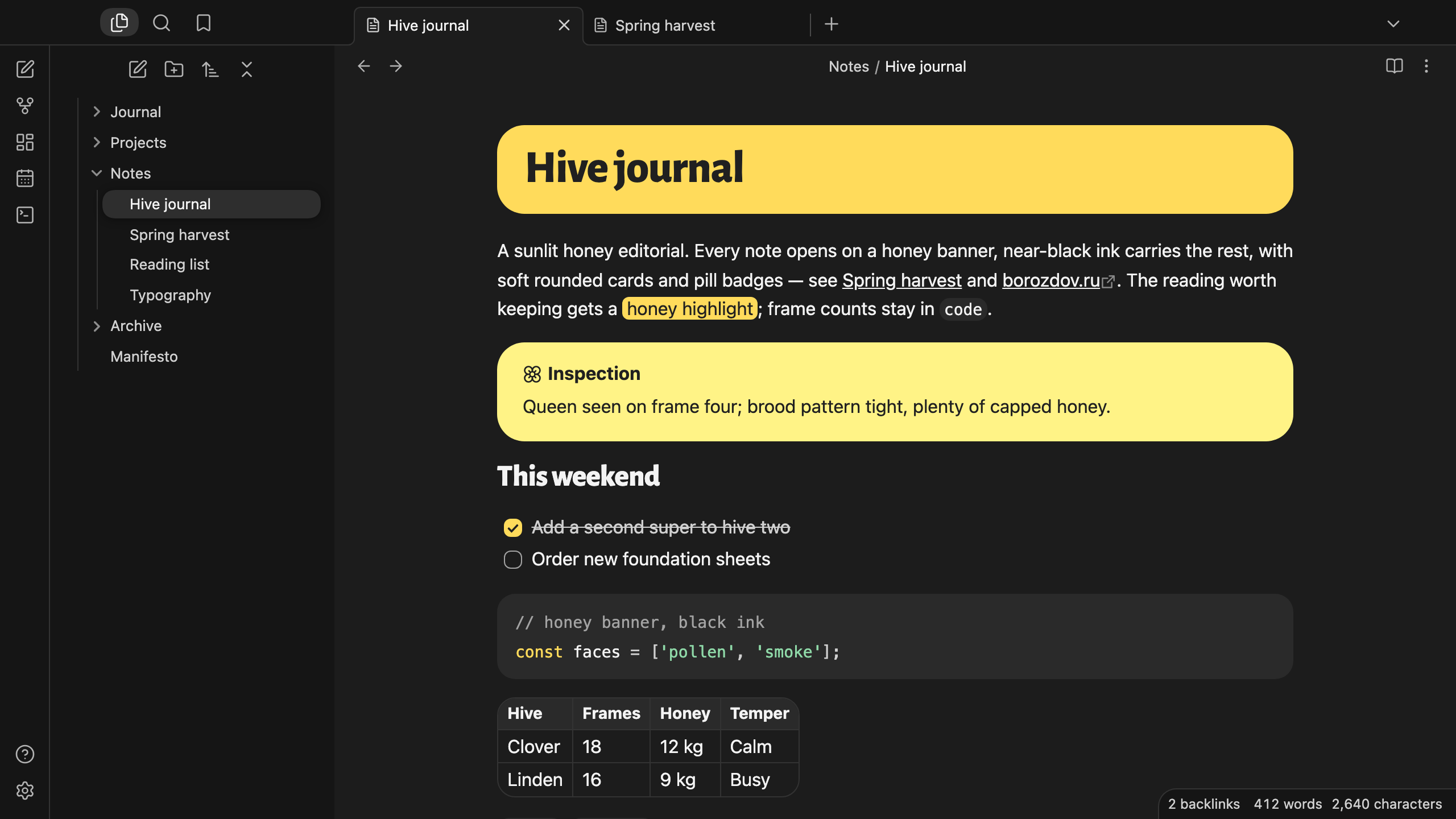Follow the Spring harvest internal link
Image resolution: width=1456 pixels, height=819 pixels.
click(902, 280)
